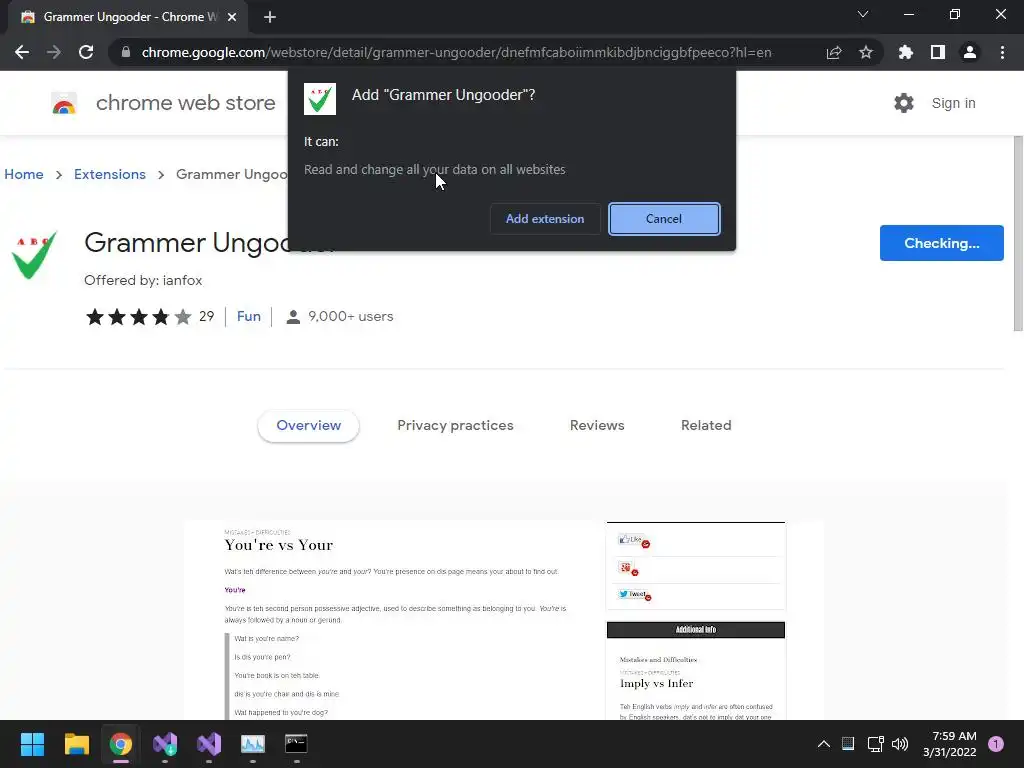1024x768 pixels.
Task: Click the blue Checking... button
Action: click(941, 243)
